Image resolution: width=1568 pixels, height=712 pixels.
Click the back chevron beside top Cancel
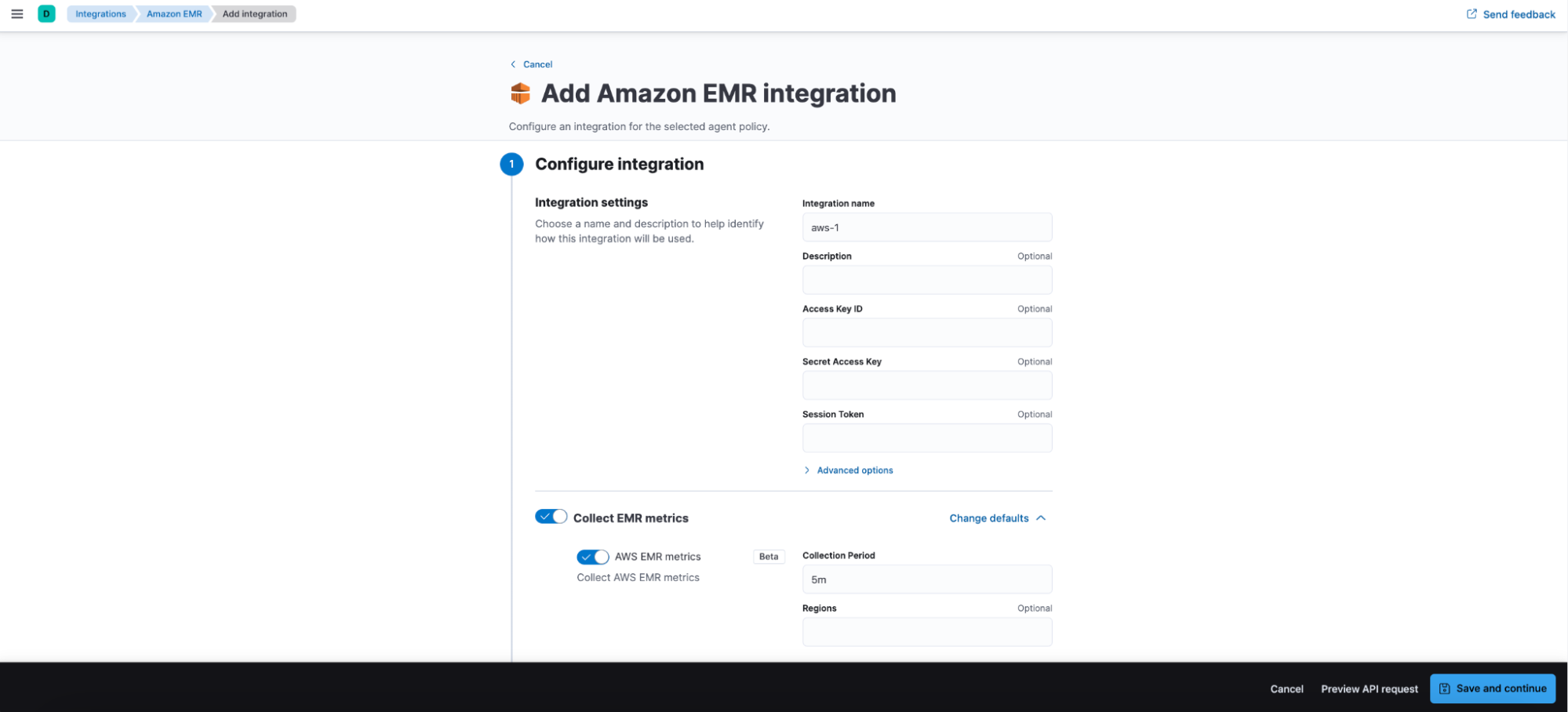click(x=513, y=64)
